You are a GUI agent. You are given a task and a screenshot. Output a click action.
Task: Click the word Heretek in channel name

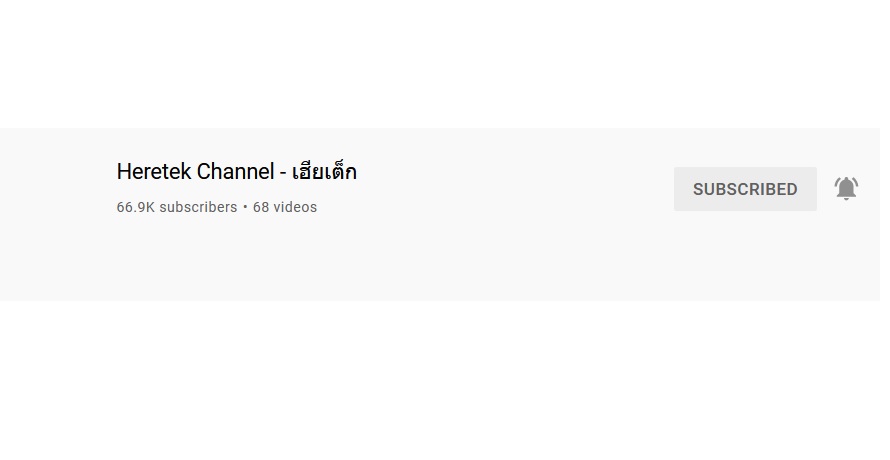[153, 172]
